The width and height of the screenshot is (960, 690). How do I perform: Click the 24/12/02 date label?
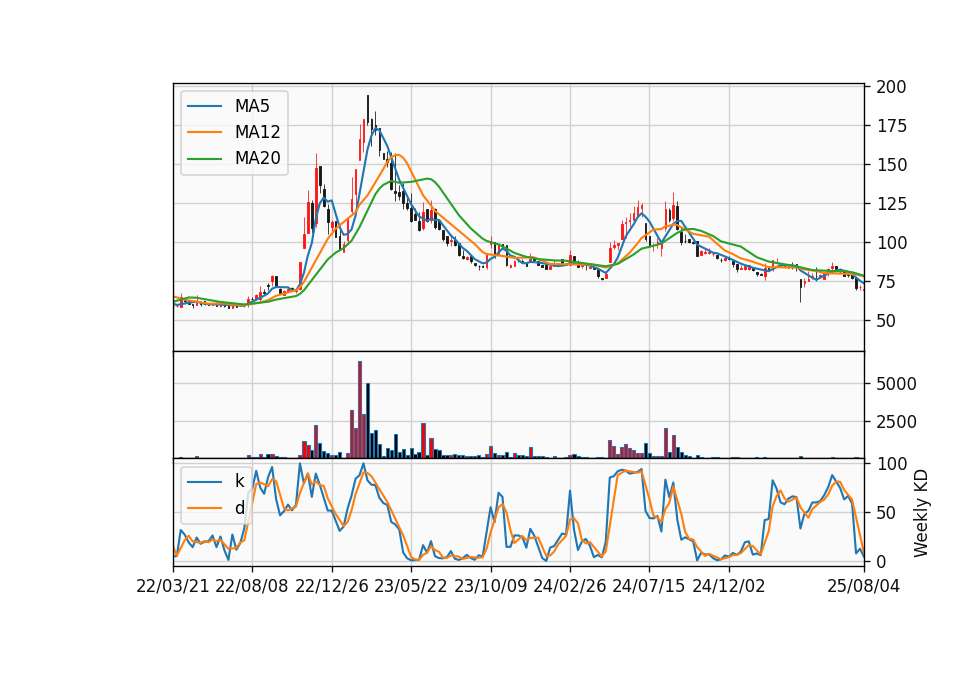pyautogui.click(x=729, y=586)
